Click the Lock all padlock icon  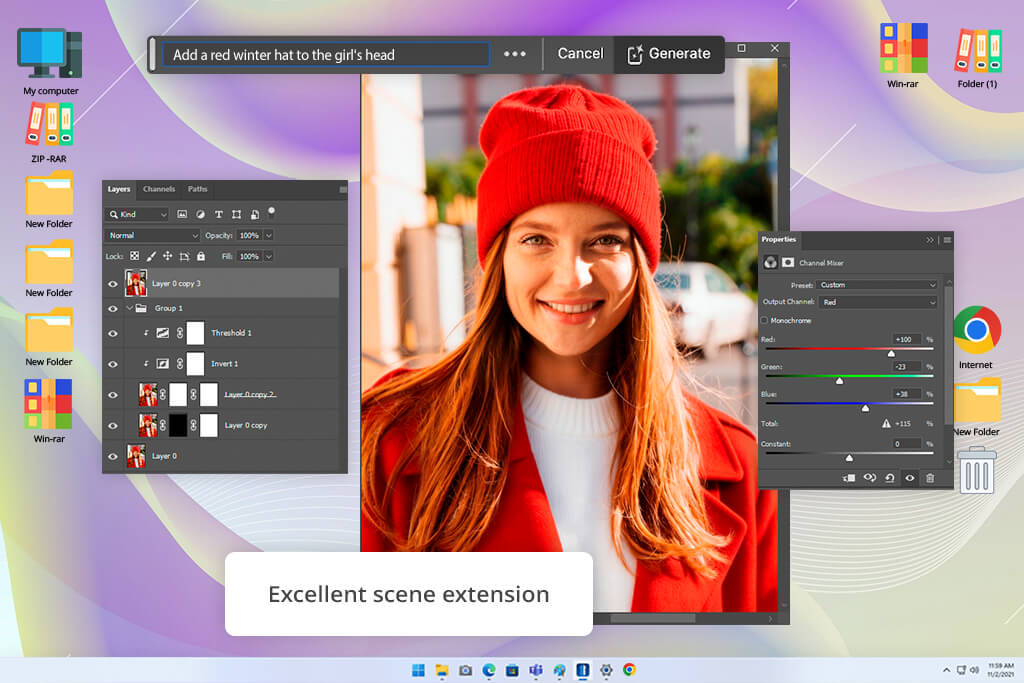tap(201, 257)
